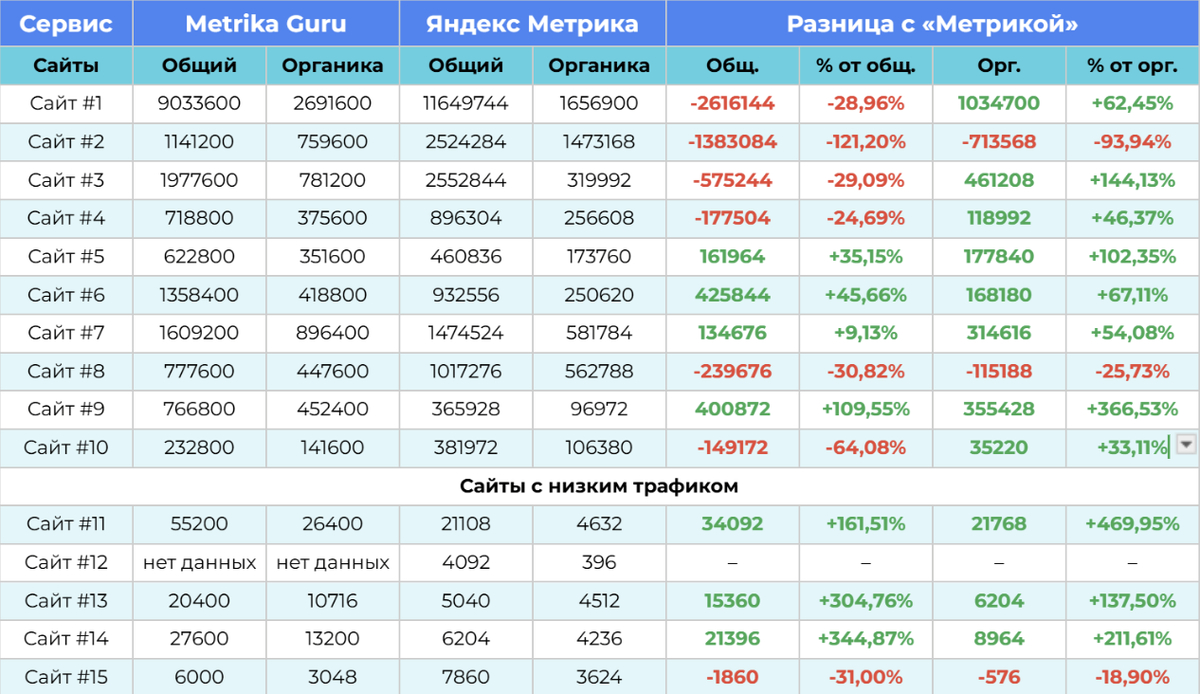
Task: Open the dropdown arrow beside +33,11% cell
Action: 1185,445
